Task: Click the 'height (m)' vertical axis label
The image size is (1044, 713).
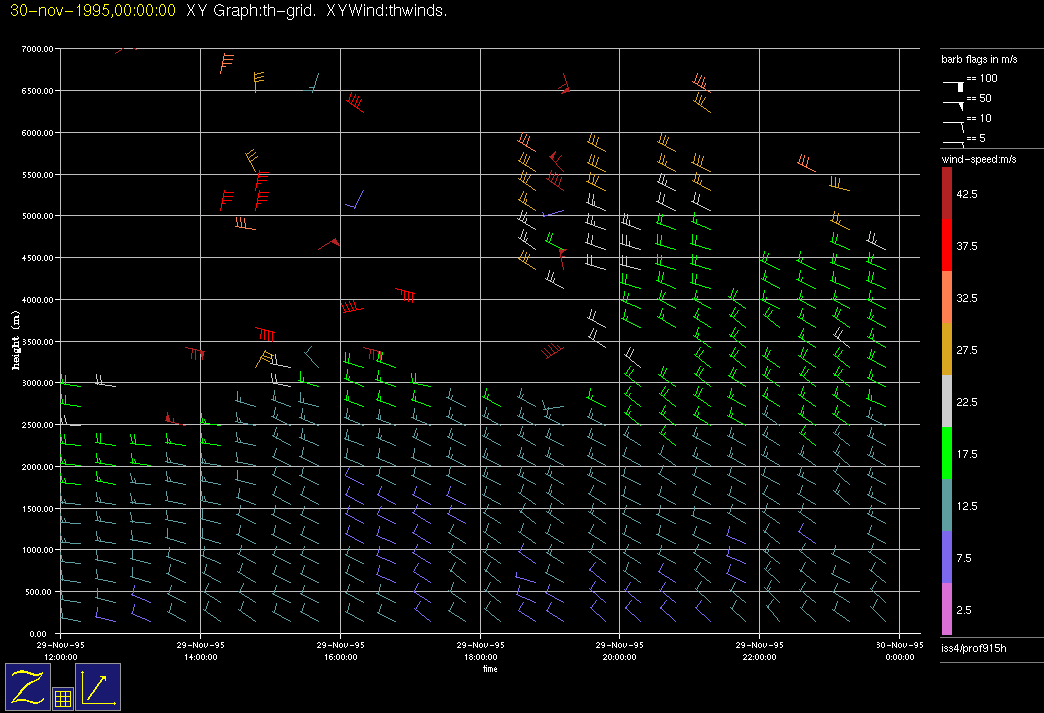Action: [16, 340]
